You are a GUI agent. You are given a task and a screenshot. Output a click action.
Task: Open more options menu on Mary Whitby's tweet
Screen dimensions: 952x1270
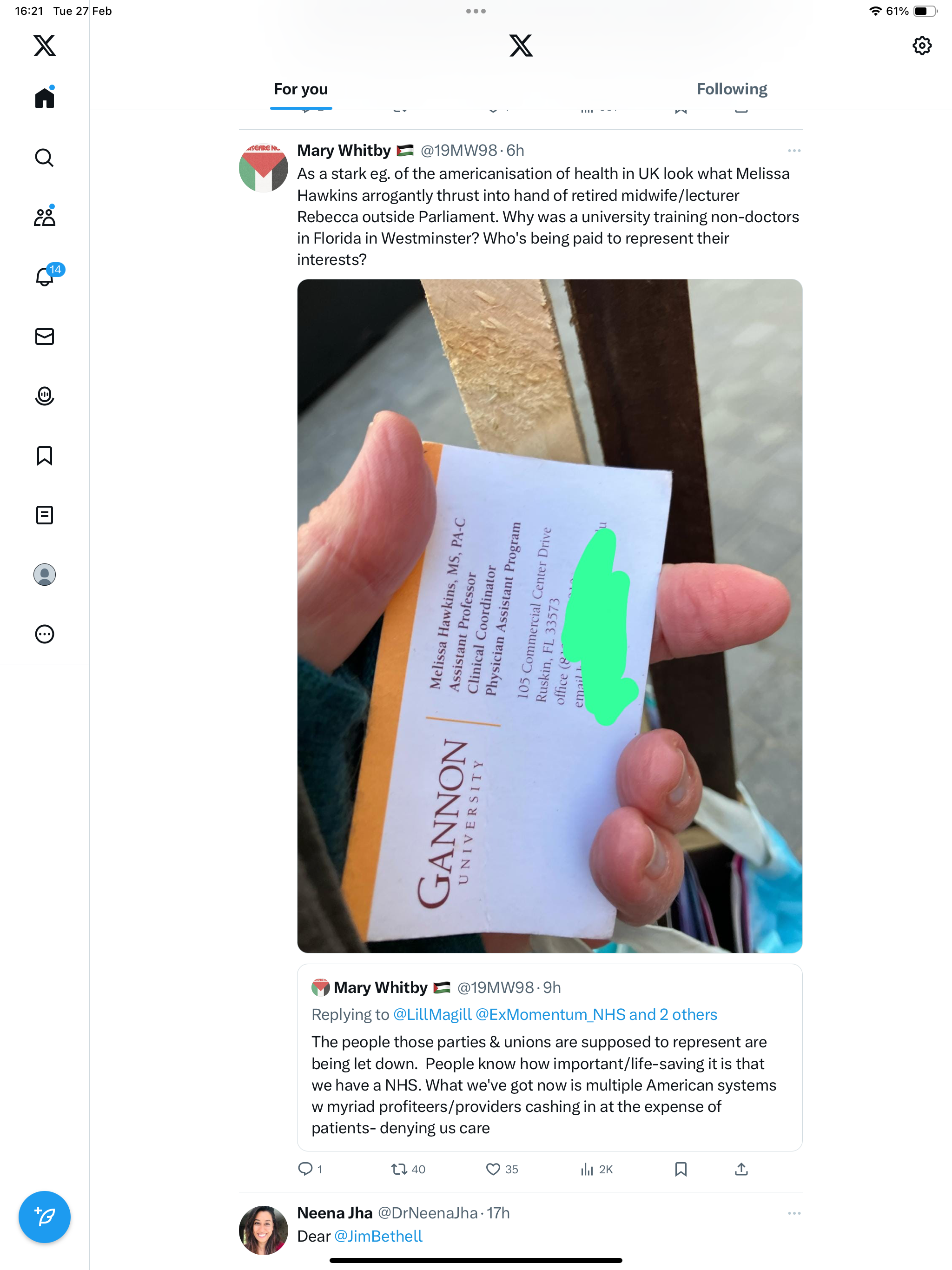pyautogui.click(x=794, y=151)
